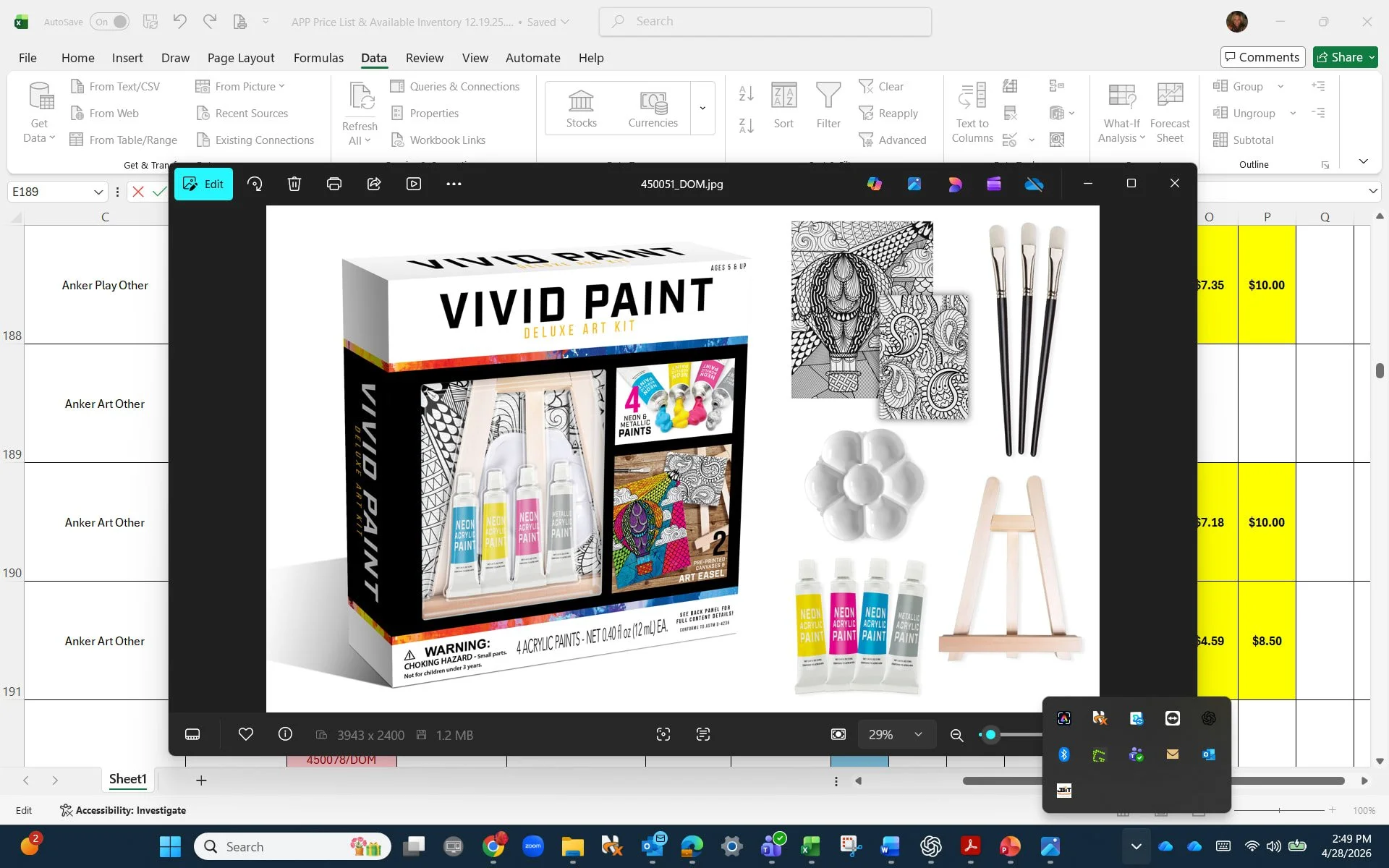This screenshot has width=1389, height=868.
Task: Add a new sheet with plus button
Action: [x=201, y=780]
